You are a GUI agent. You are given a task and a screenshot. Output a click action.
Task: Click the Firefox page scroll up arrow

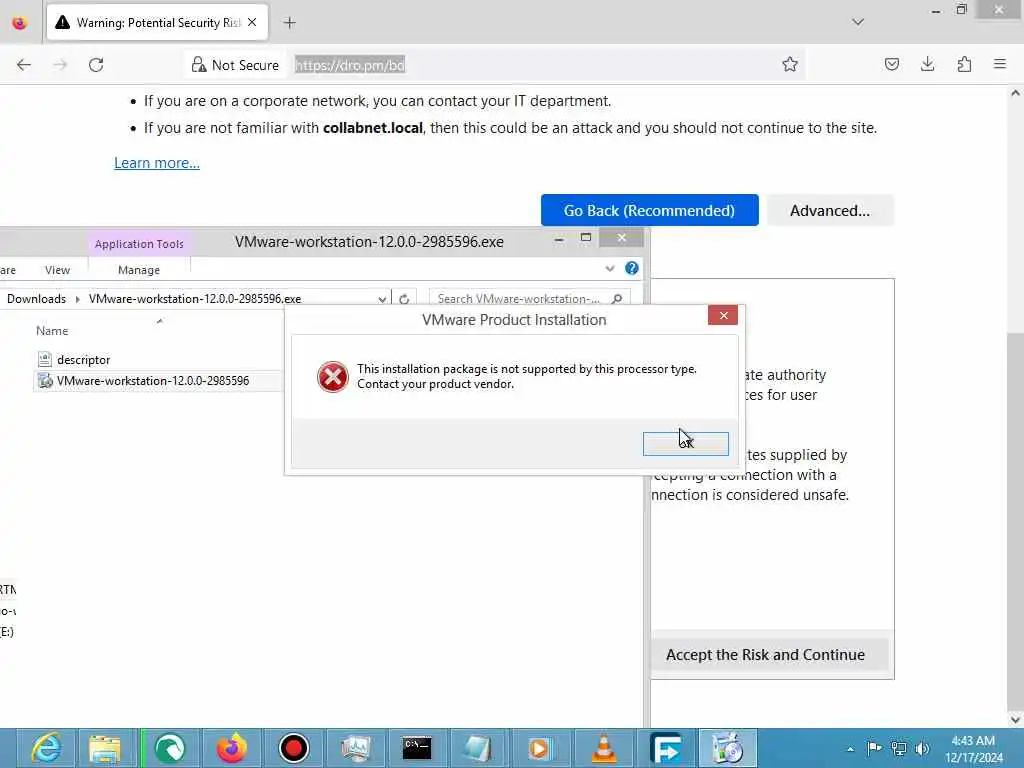[x=1016, y=93]
